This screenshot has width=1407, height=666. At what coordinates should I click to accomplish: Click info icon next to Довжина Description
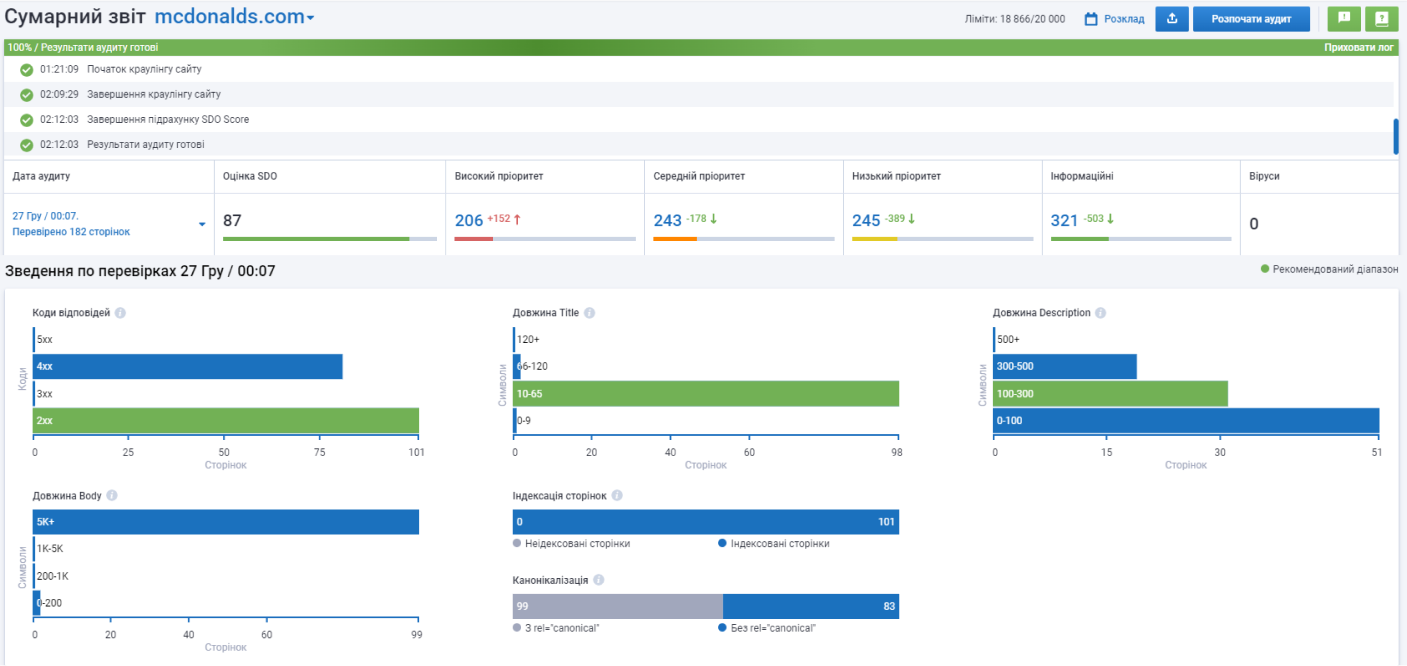click(x=1100, y=313)
